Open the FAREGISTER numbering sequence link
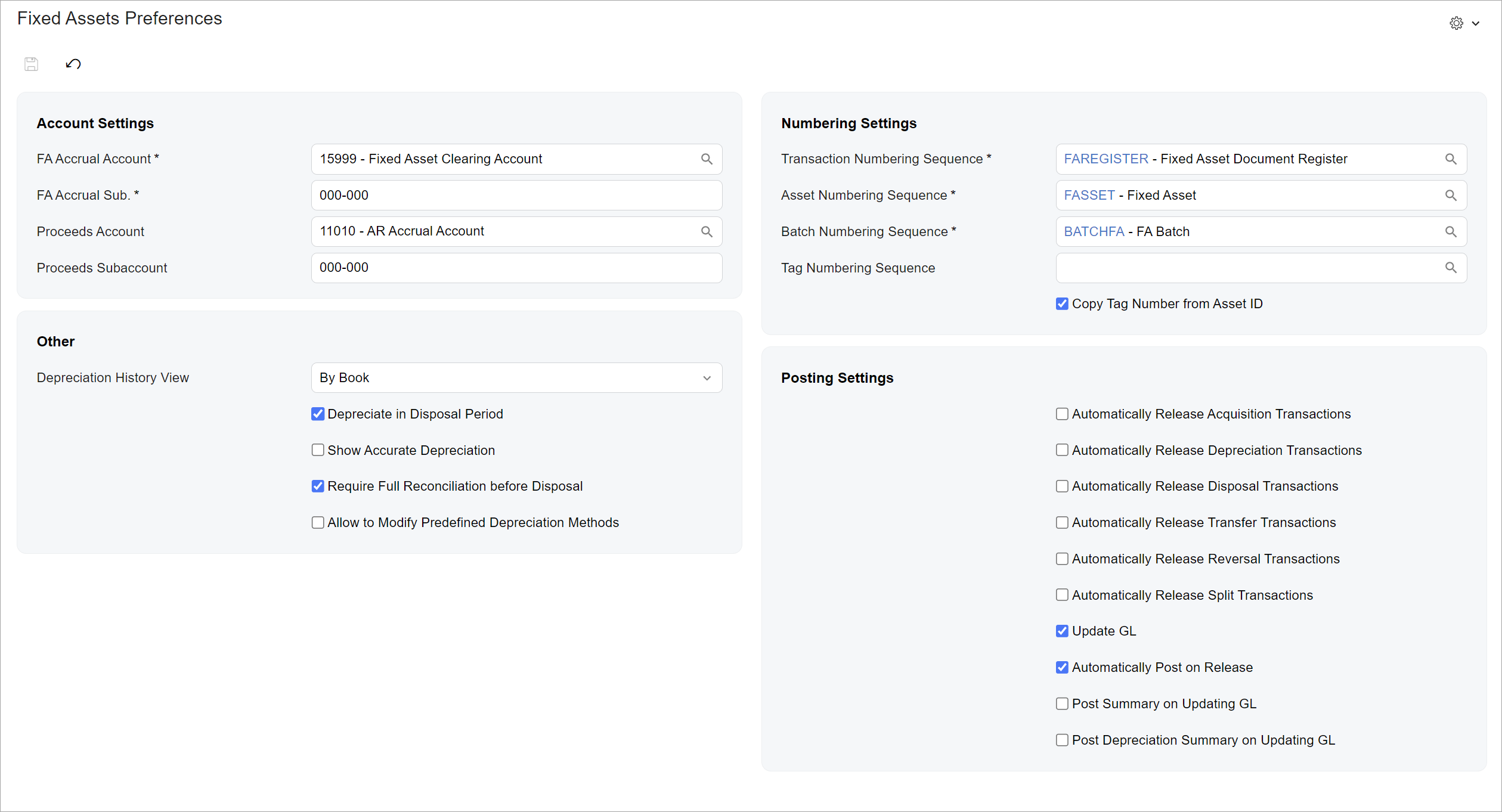Viewport: 1502px width, 812px height. point(1105,159)
